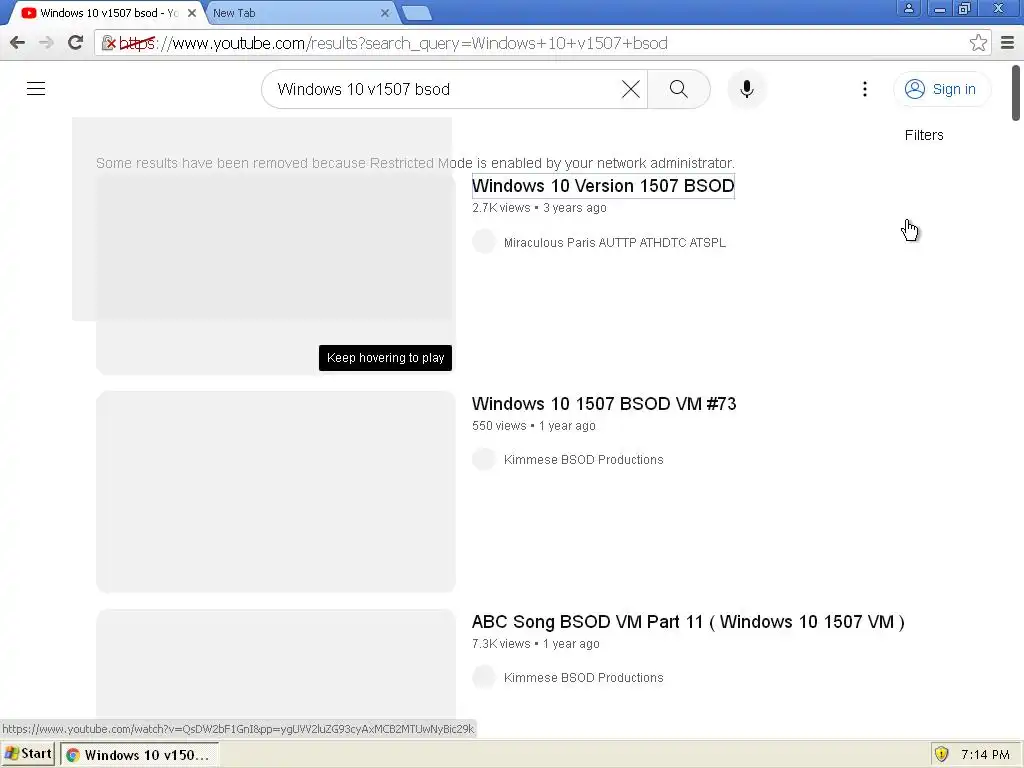
Task: Open the Windows Start button
Action: pyautogui.click(x=27, y=754)
